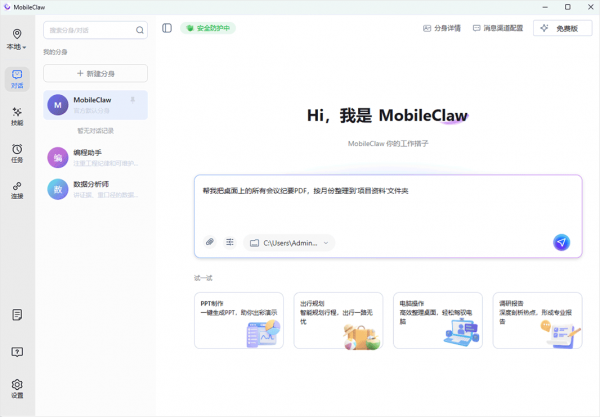Open the sliders options icon

pos(230,242)
